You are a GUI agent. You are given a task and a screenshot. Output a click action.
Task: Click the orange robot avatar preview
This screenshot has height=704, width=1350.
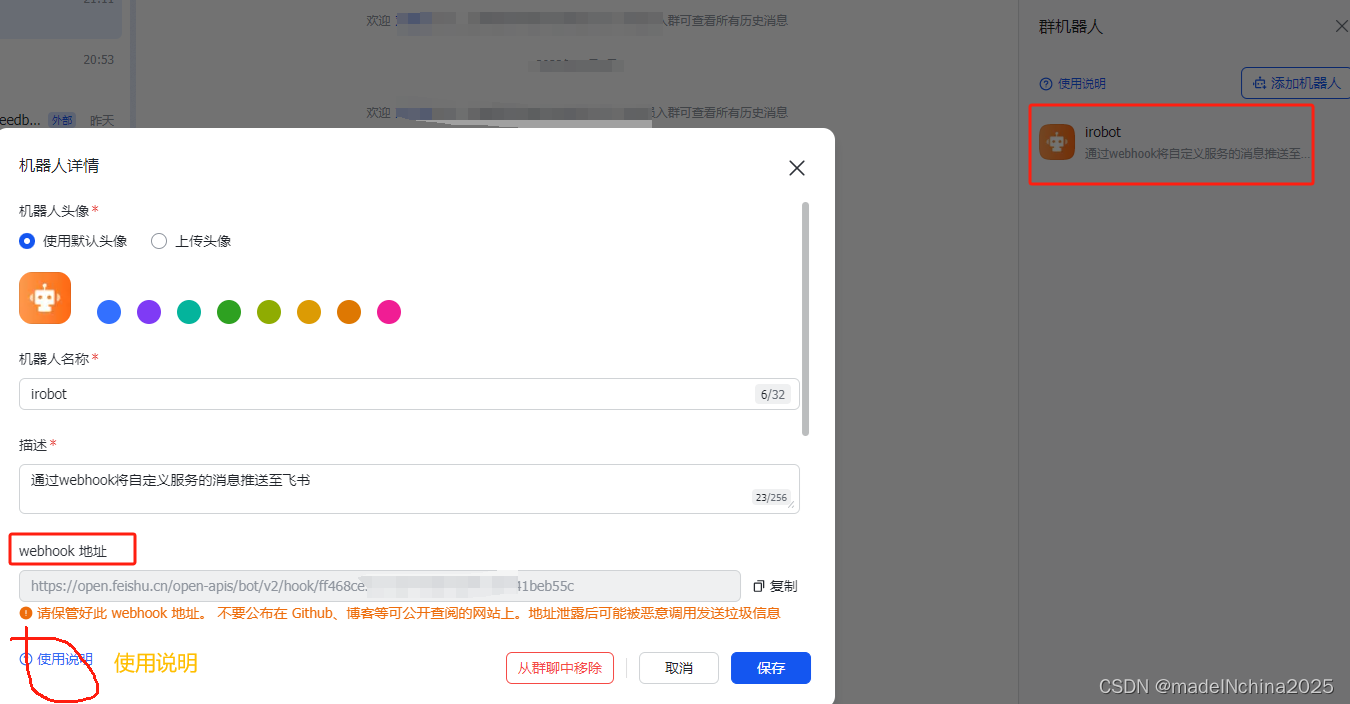(45, 298)
